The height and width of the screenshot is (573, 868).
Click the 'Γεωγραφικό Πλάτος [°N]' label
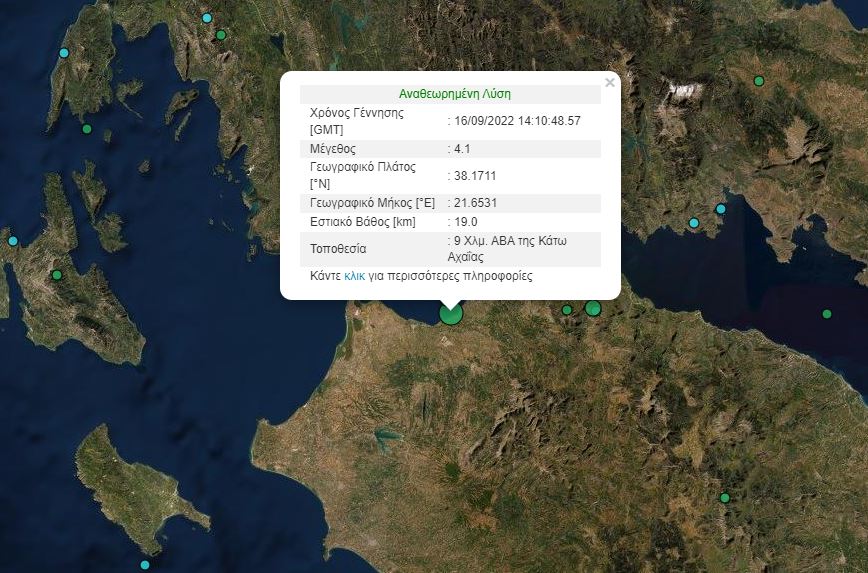(x=363, y=175)
